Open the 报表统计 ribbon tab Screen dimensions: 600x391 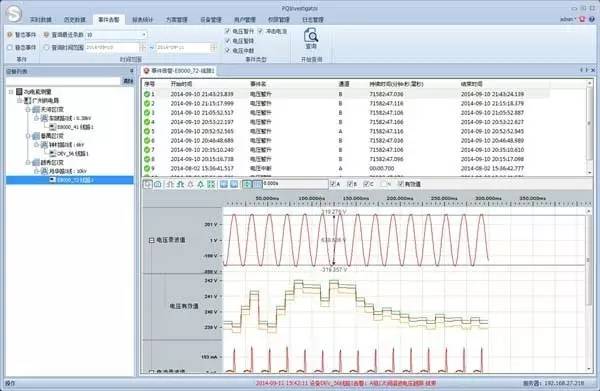point(142,20)
